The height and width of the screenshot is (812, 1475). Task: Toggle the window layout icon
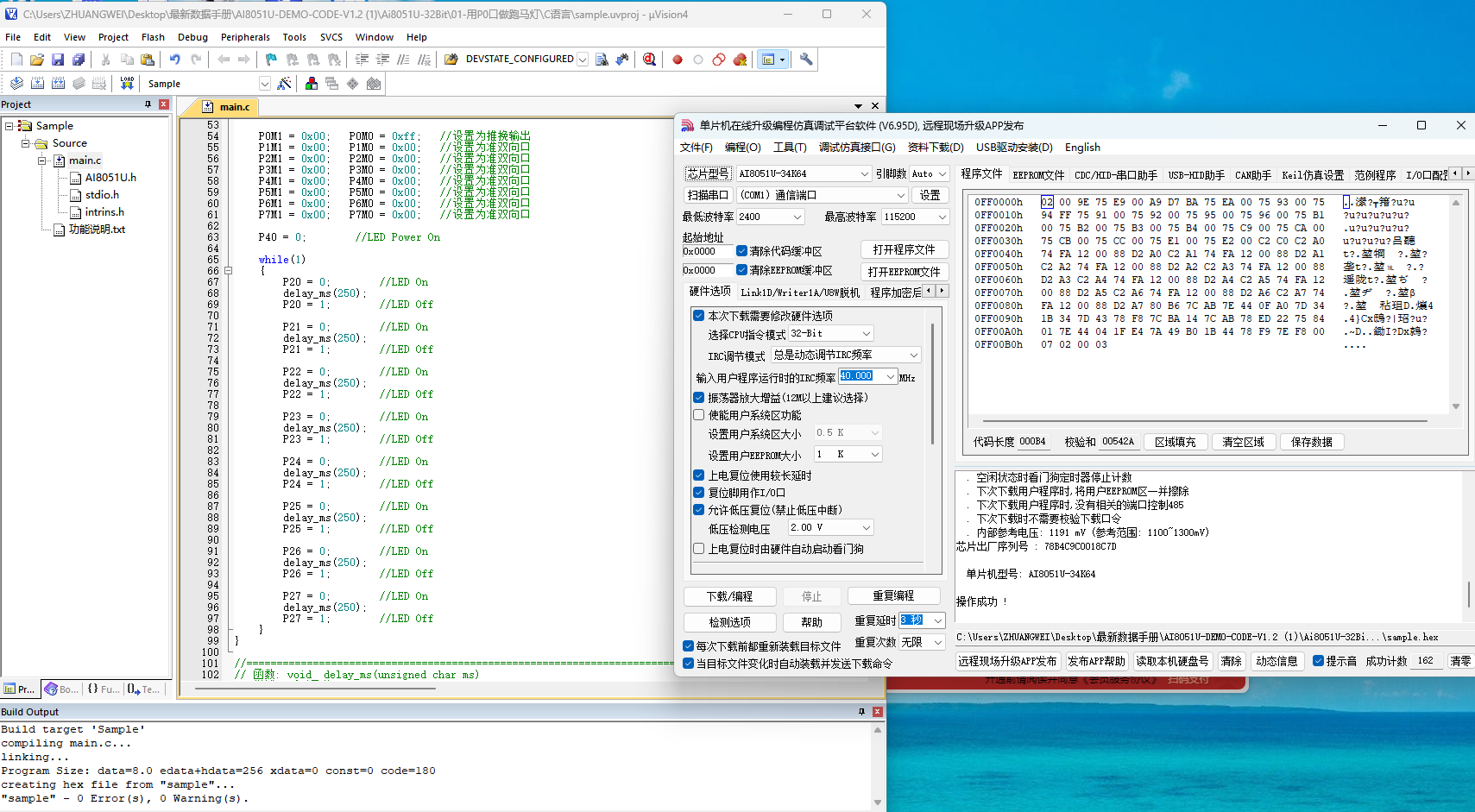(x=768, y=60)
